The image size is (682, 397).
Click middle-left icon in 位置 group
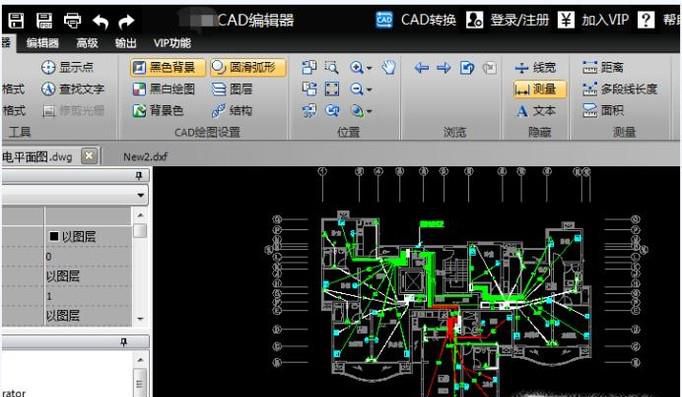click(x=309, y=89)
